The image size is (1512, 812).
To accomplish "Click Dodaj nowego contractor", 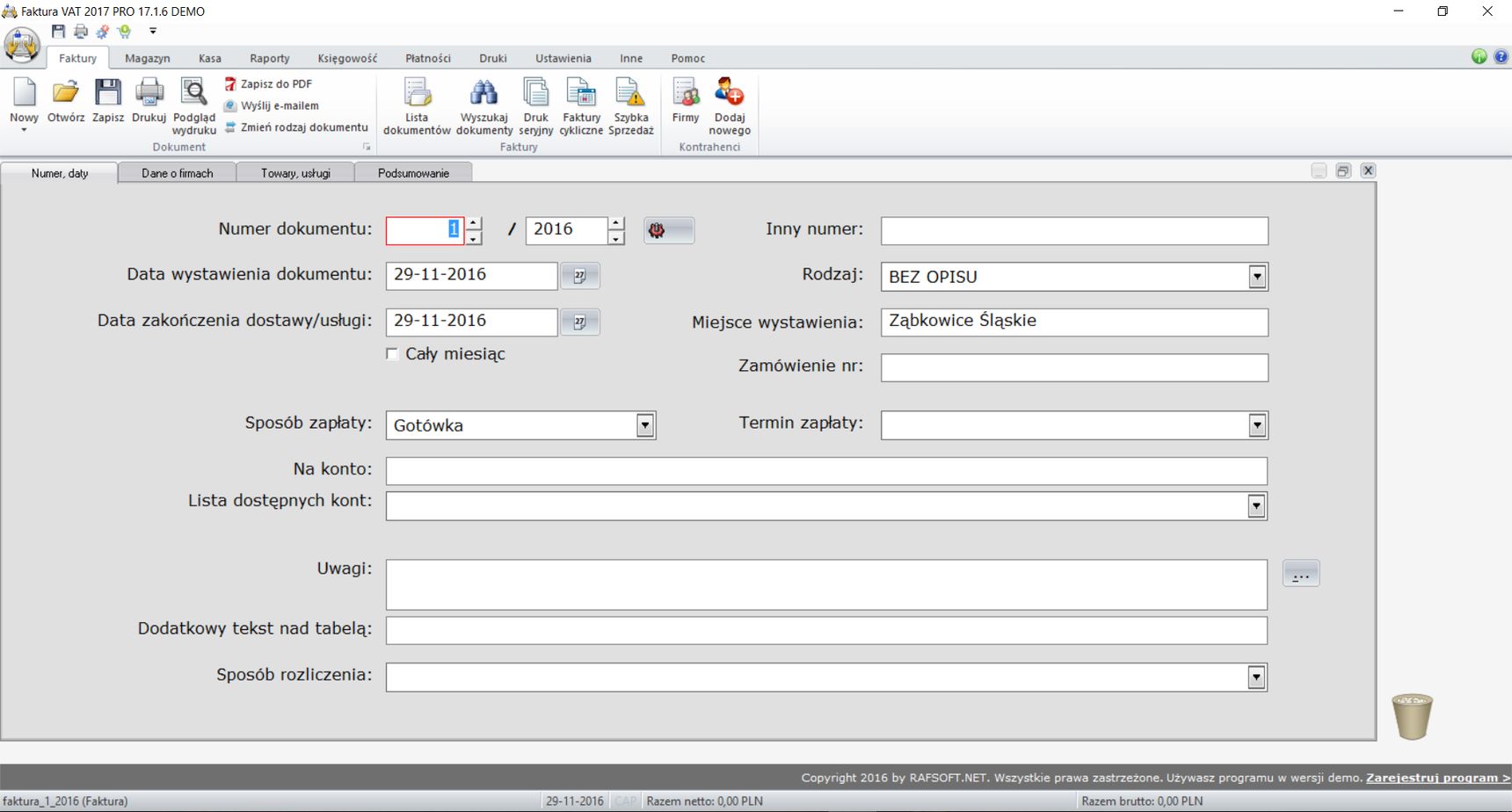I will (x=730, y=105).
